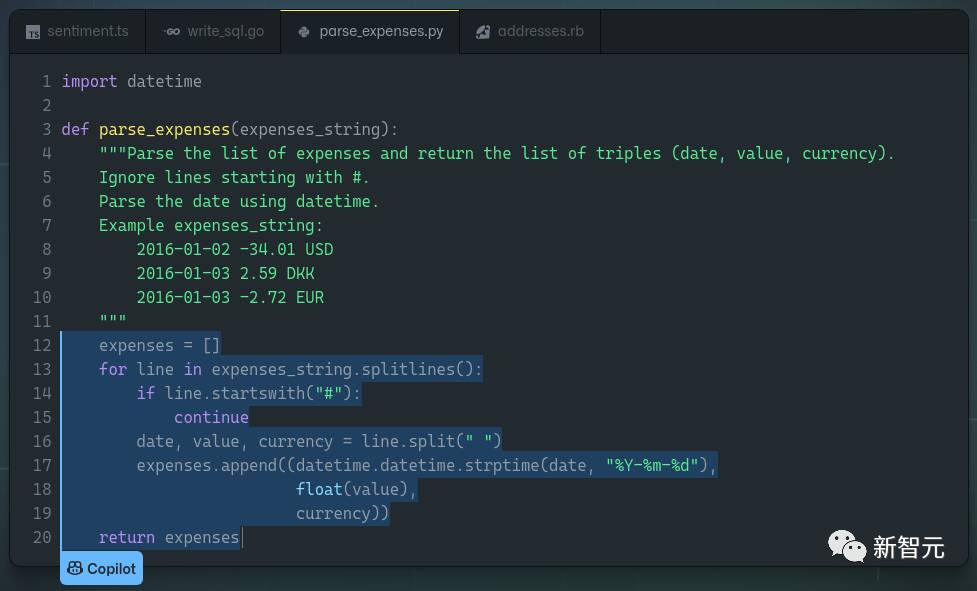Click the TypeScript icon on sentiment.ts tab

(x=33, y=32)
